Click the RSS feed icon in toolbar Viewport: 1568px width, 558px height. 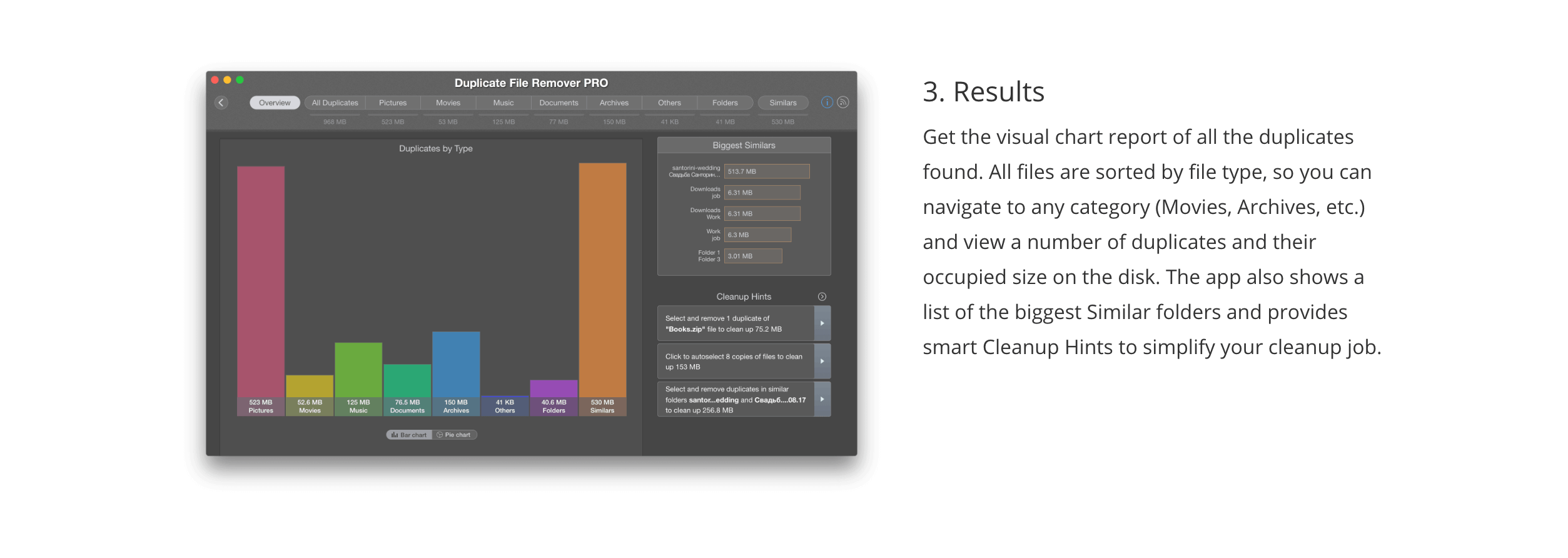(x=843, y=103)
